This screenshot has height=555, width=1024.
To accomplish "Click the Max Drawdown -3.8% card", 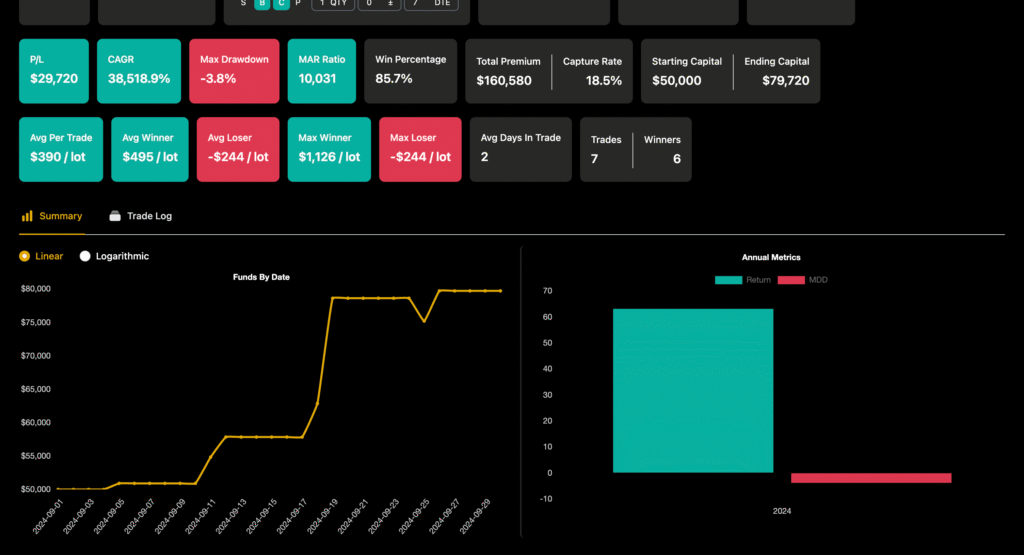I will point(234,71).
